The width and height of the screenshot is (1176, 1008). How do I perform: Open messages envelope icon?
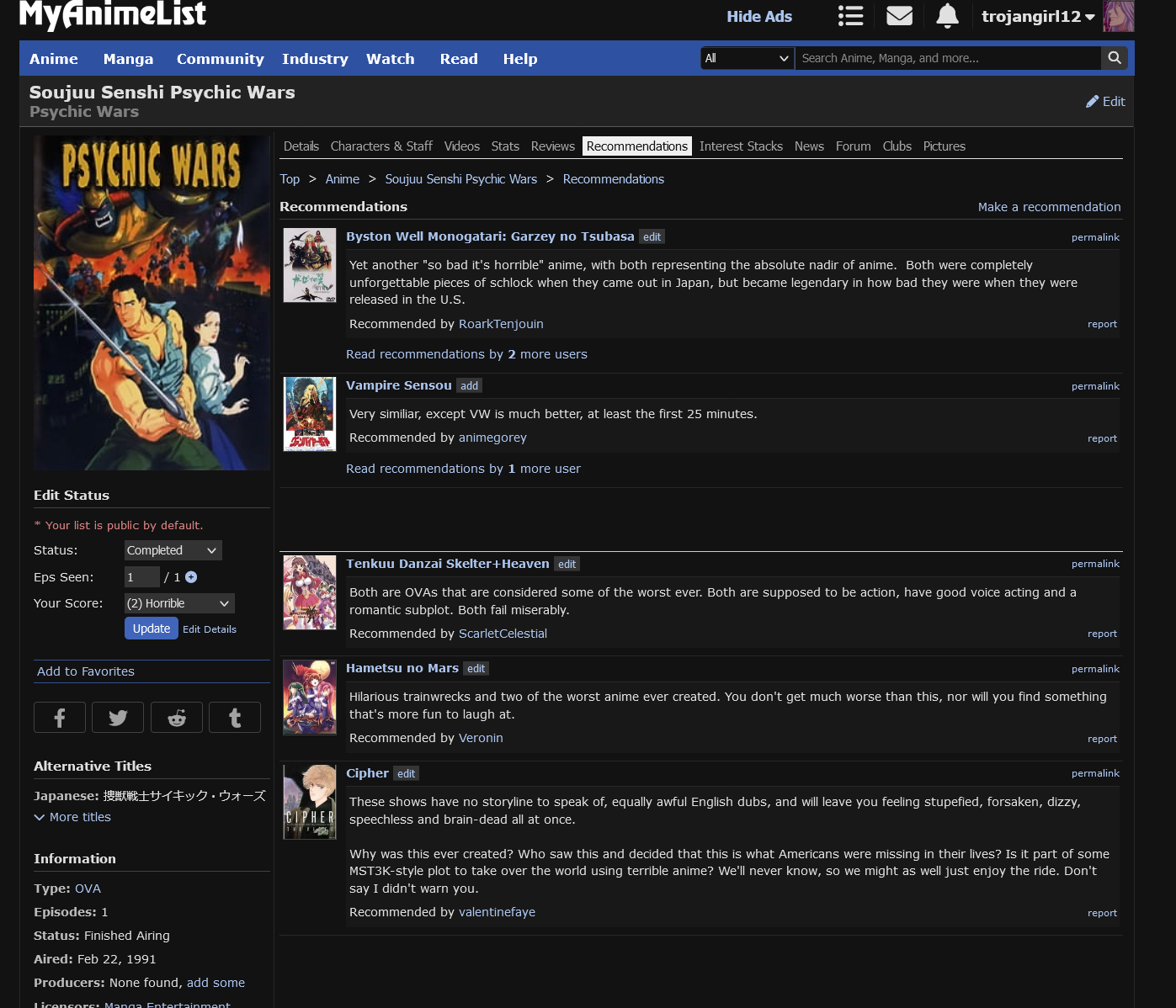(x=899, y=16)
